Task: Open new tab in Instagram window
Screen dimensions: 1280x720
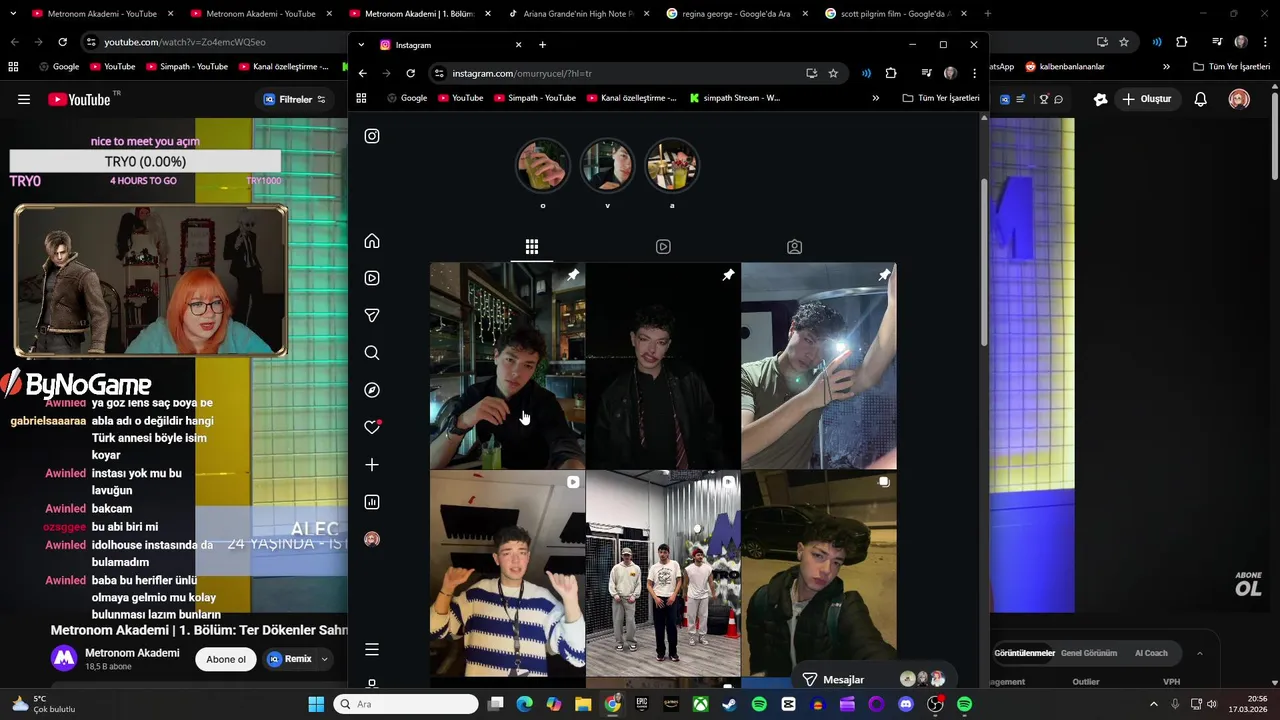Action: click(542, 45)
